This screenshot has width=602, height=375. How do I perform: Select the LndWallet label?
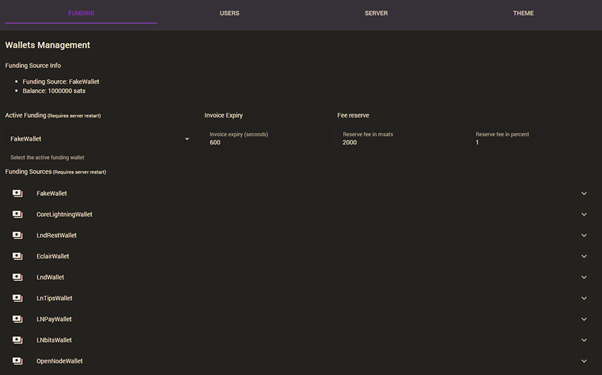click(x=50, y=277)
